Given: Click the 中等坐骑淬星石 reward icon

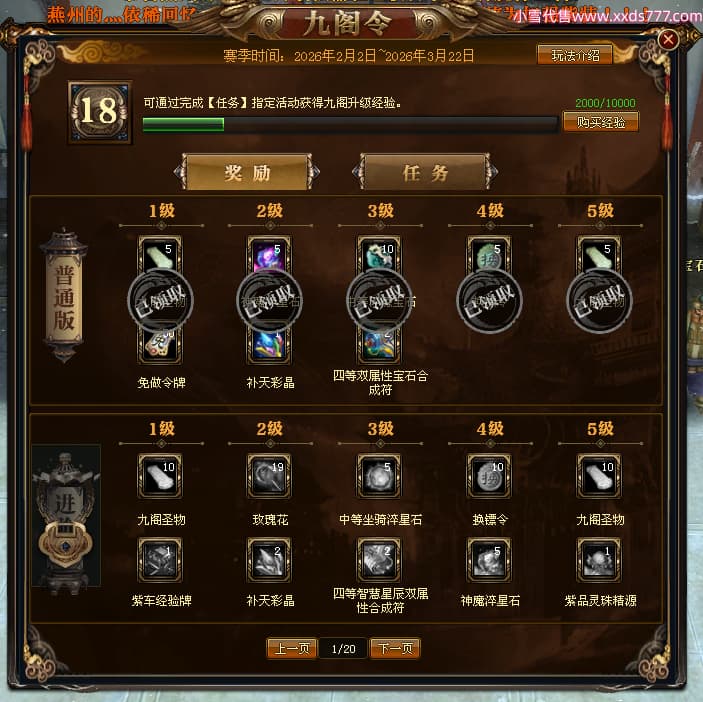Looking at the screenshot, I should [x=379, y=476].
